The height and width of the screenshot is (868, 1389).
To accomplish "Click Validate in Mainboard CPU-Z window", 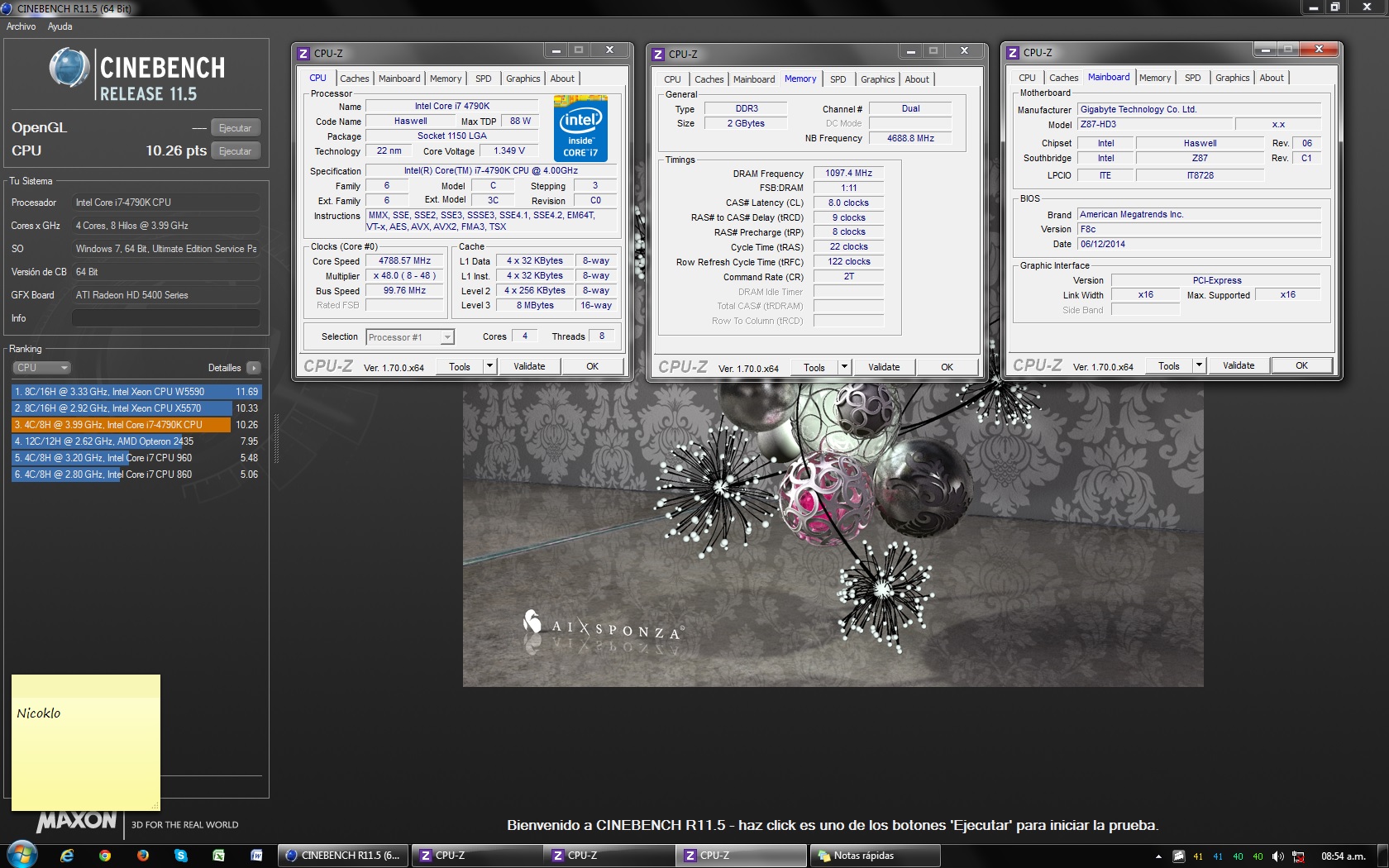I will [x=1239, y=365].
